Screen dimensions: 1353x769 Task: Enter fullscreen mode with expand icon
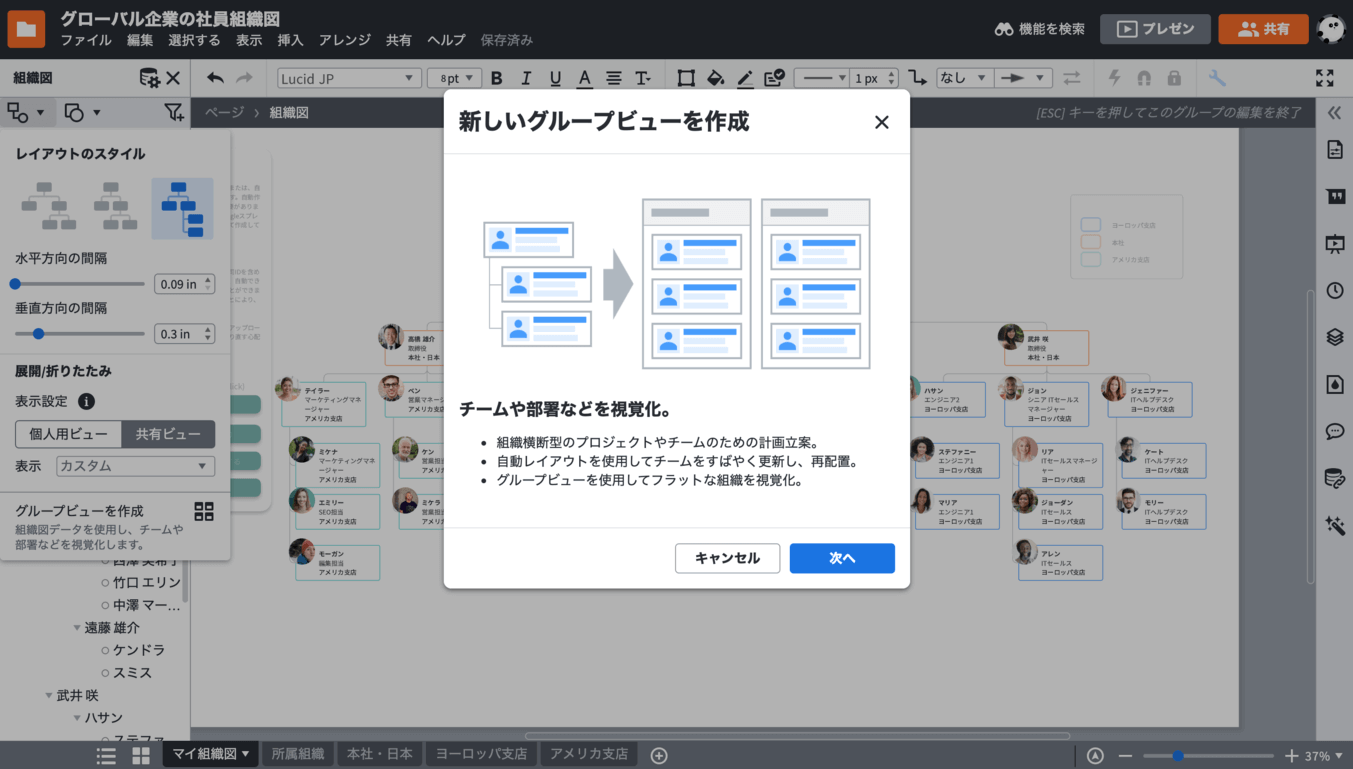coord(1324,78)
